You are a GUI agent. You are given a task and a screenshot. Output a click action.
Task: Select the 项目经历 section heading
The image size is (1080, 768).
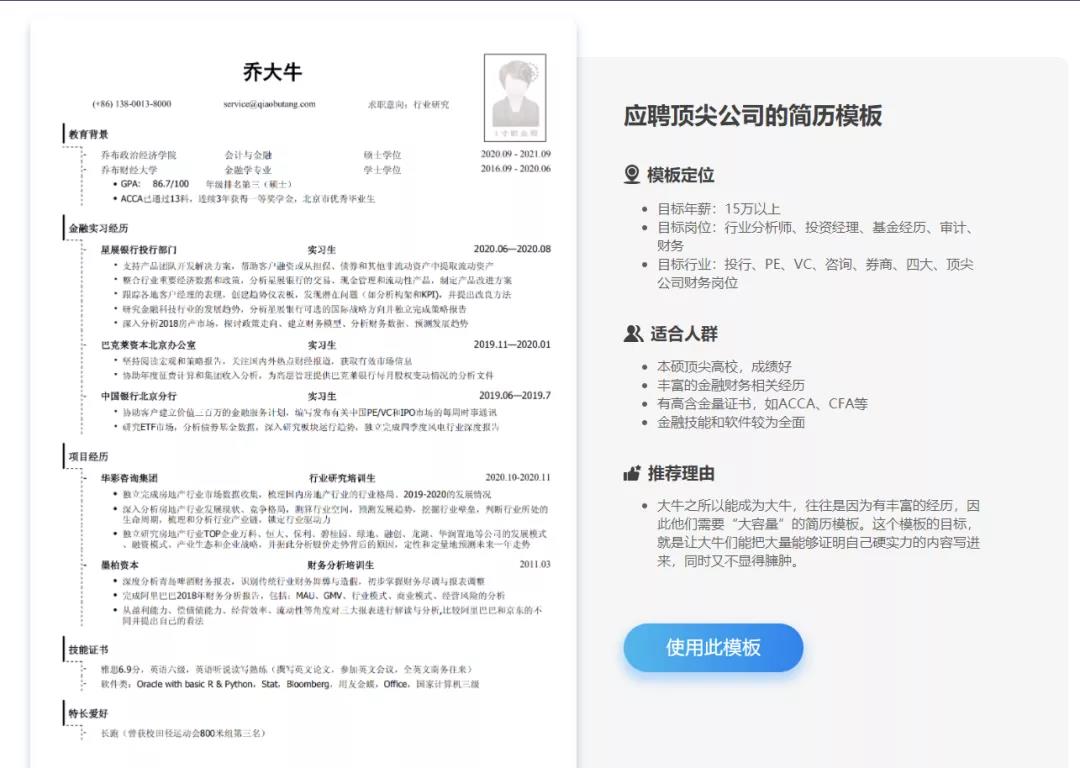(88, 457)
